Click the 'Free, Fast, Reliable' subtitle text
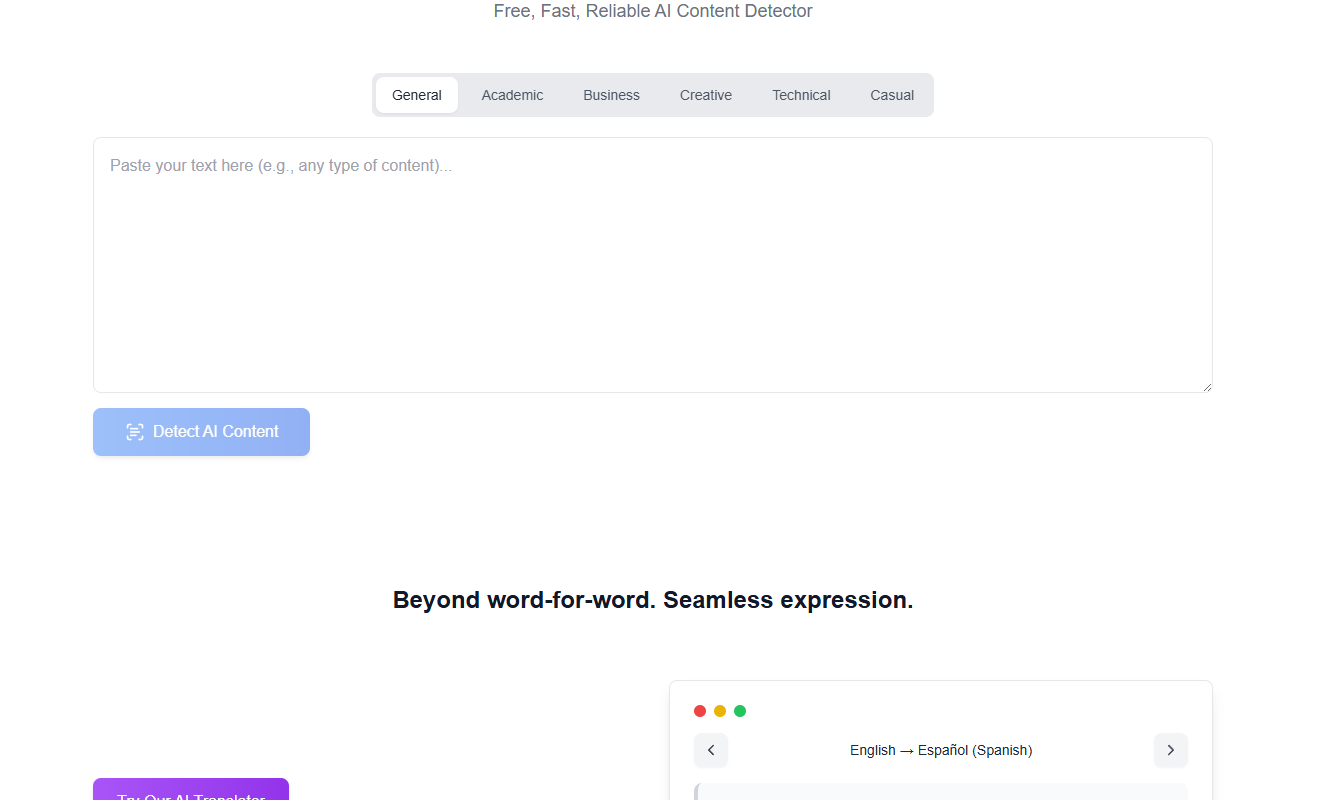The height and width of the screenshot is (800, 1322). 653,11
